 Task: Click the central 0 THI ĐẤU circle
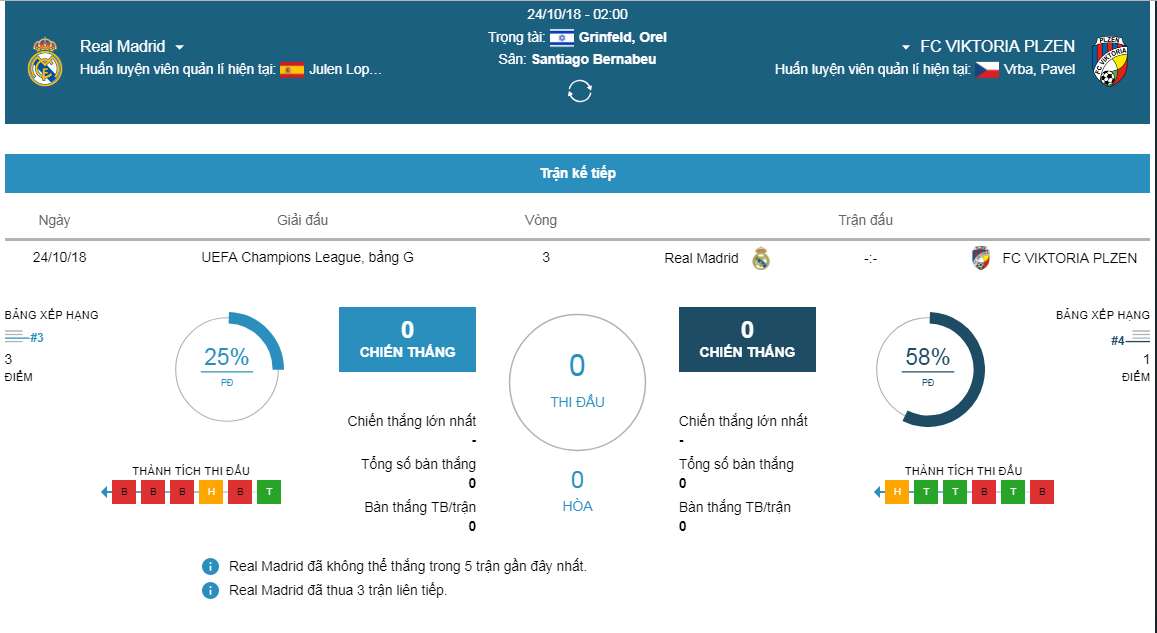click(577, 382)
